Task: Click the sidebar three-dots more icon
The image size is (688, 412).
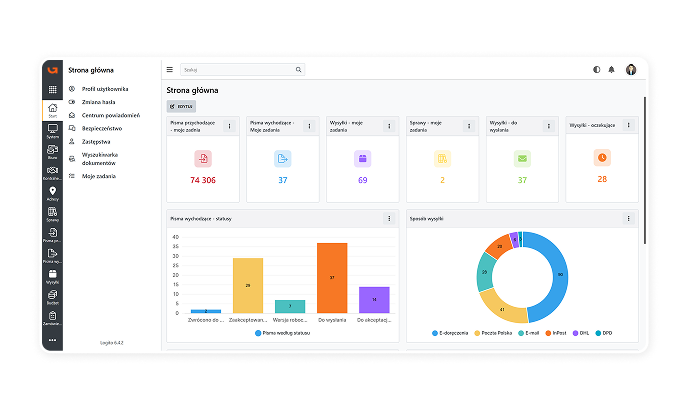Action: click(52, 340)
